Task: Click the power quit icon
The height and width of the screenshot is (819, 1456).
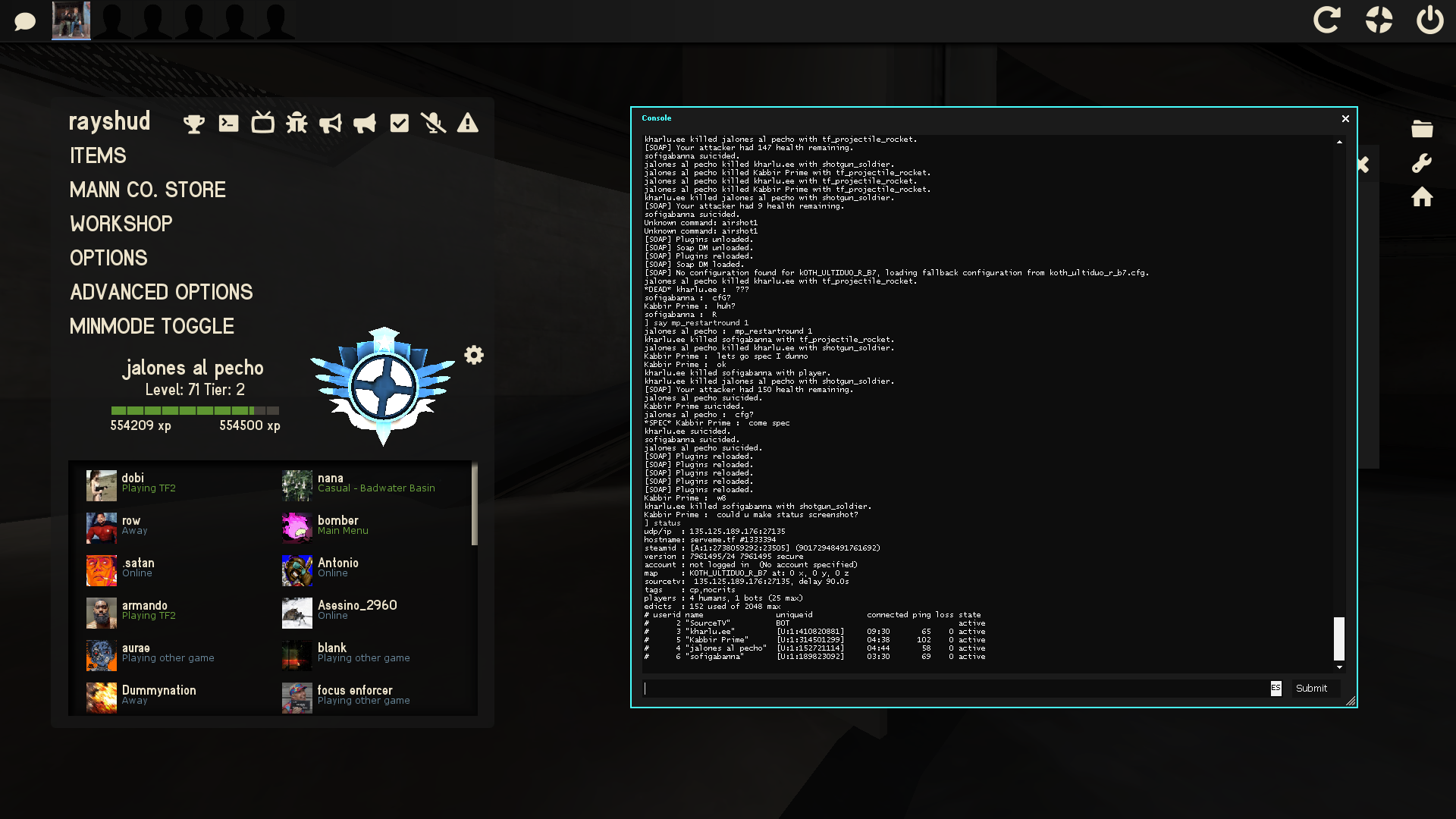Action: coord(1429,20)
